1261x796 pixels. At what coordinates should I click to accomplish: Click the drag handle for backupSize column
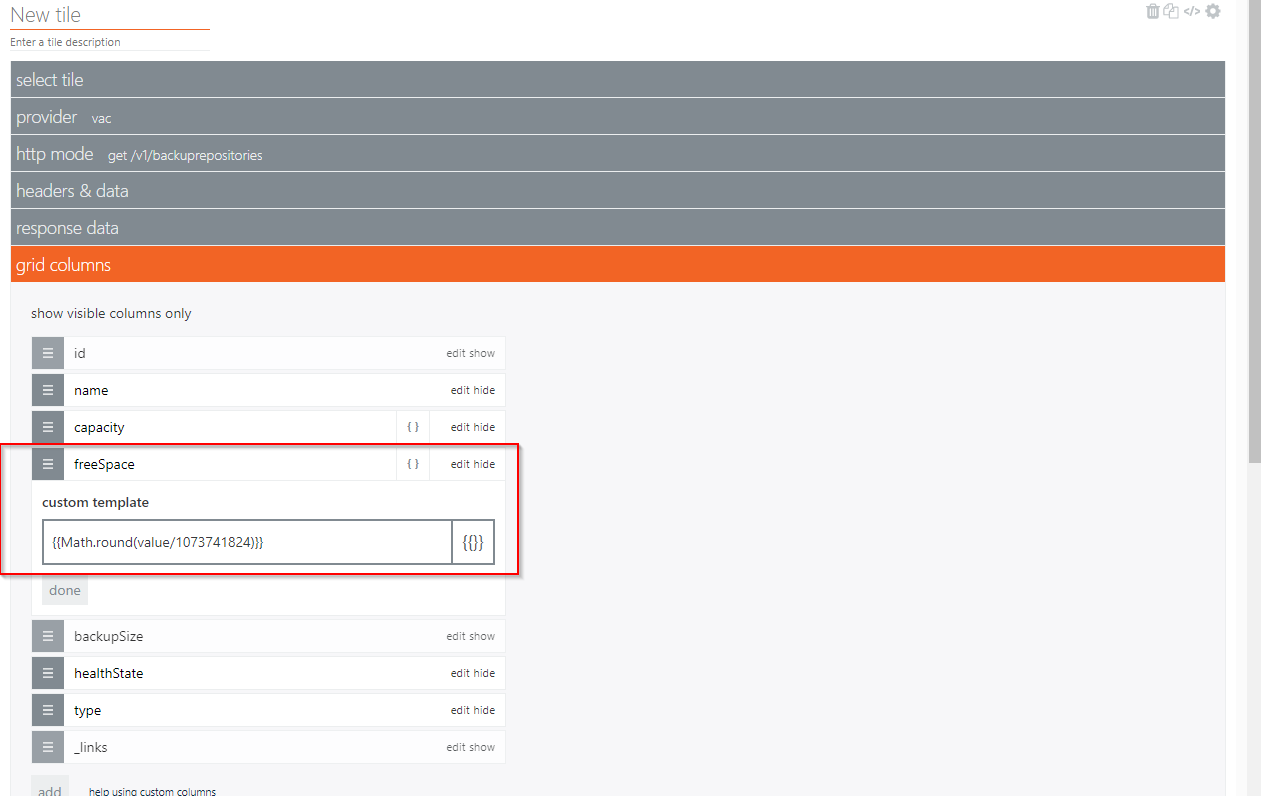coord(47,636)
